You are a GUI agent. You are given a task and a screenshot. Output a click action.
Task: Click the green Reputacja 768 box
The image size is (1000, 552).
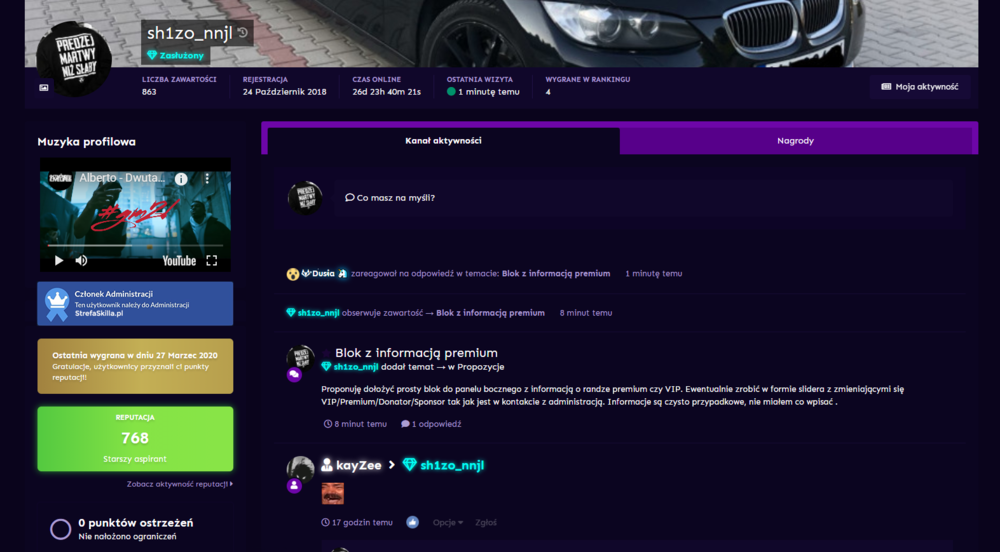coord(135,439)
